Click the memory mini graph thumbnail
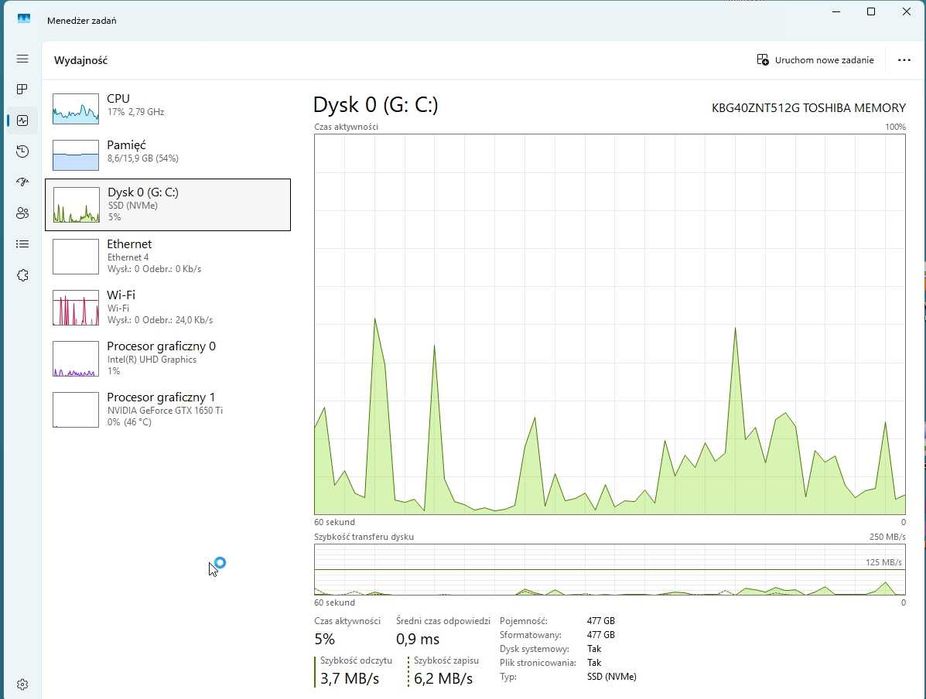Viewport: 926px width, 699px height. point(76,155)
